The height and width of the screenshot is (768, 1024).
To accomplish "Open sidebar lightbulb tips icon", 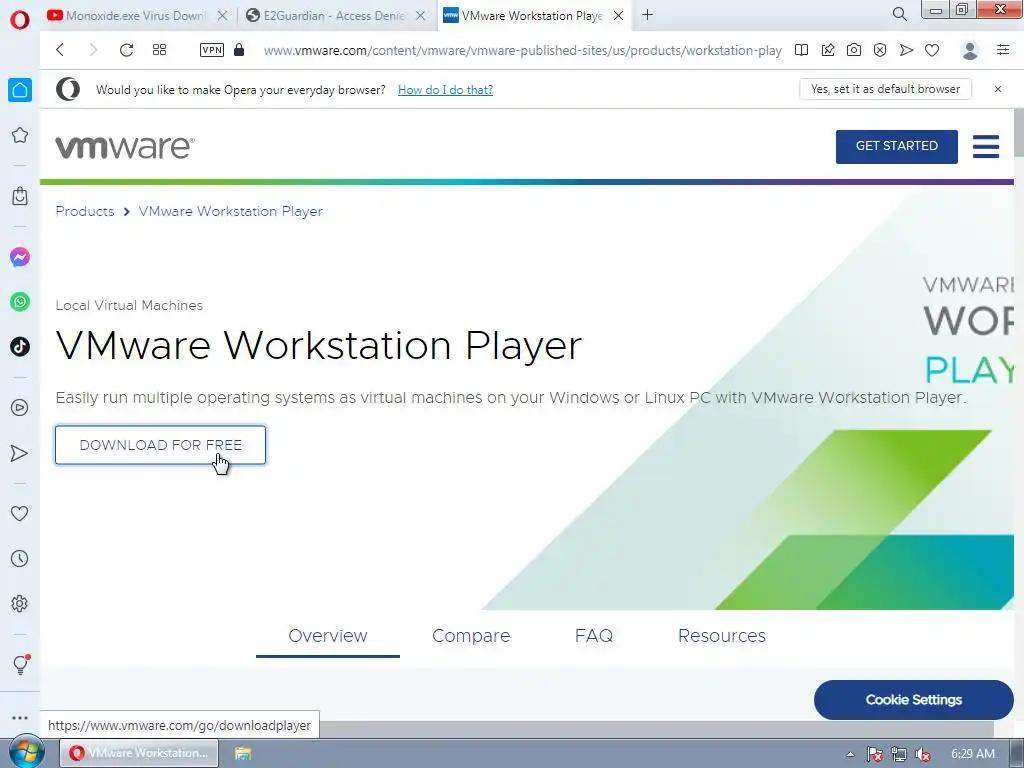I will pyautogui.click(x=20, y=664).
